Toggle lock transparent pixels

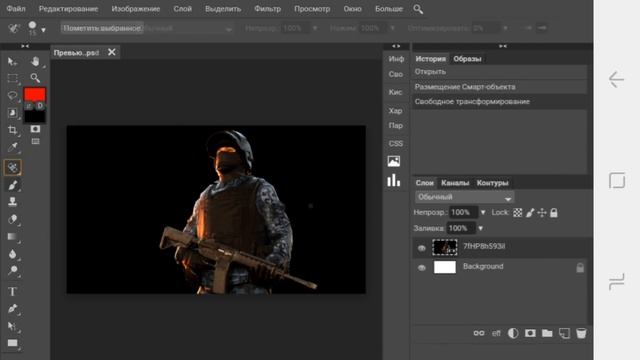(x=518, y=213)
